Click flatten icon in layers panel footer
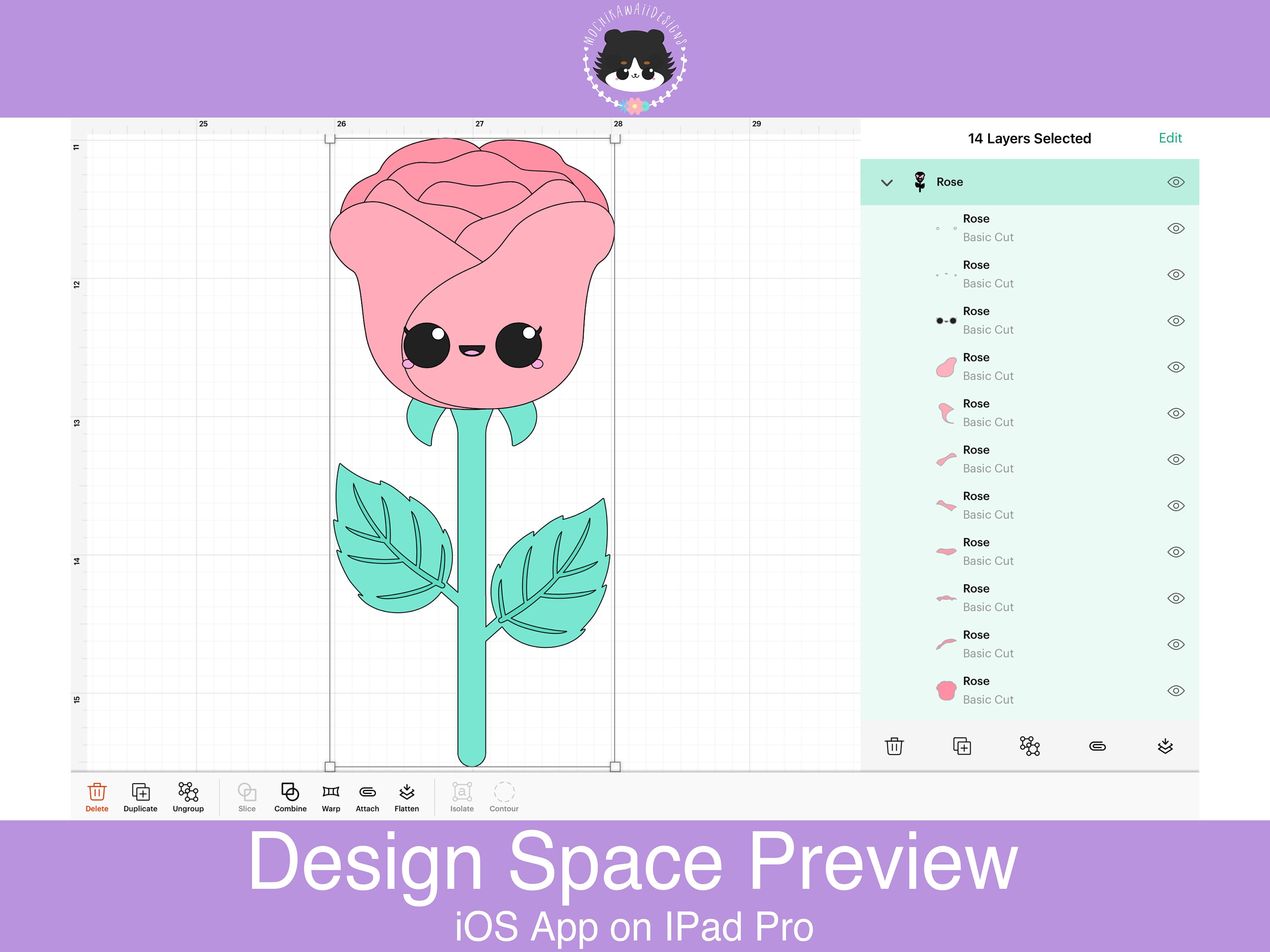Image resolution: width=1270 pixels, height=952 pixels. [1165, 746]
